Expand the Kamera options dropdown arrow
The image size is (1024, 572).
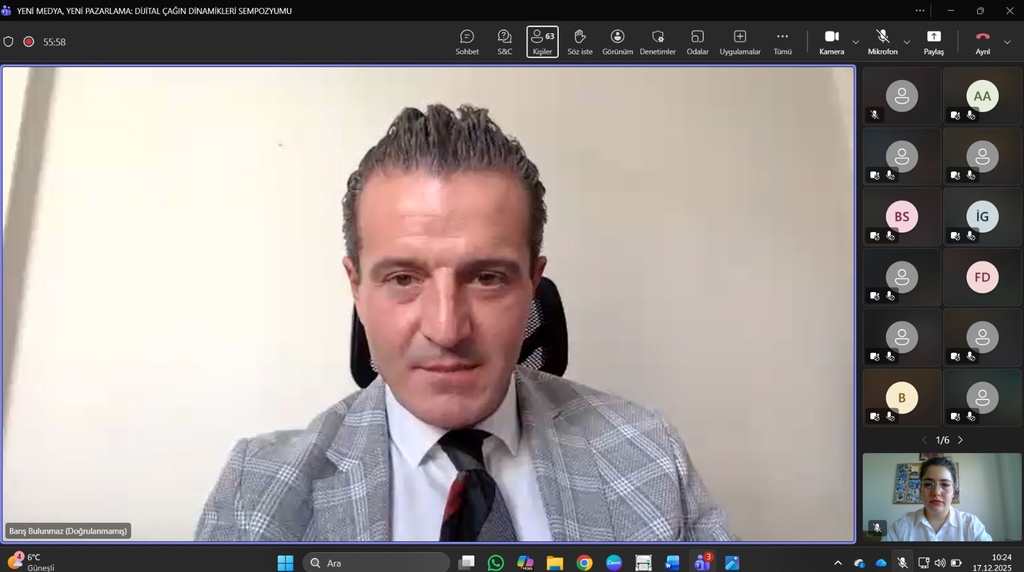tap(856, 42)
